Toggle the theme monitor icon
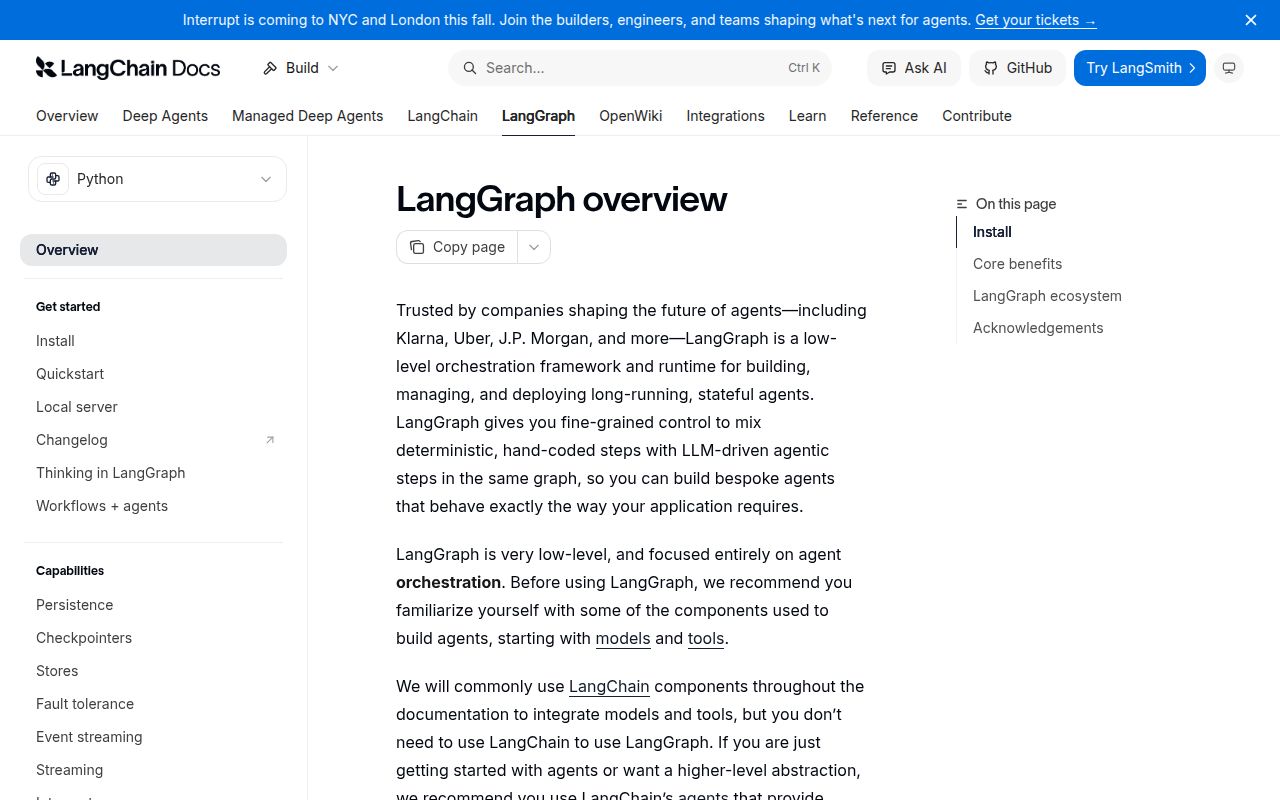Viewport: 1280px width, 800px height. click(1229, 68)
